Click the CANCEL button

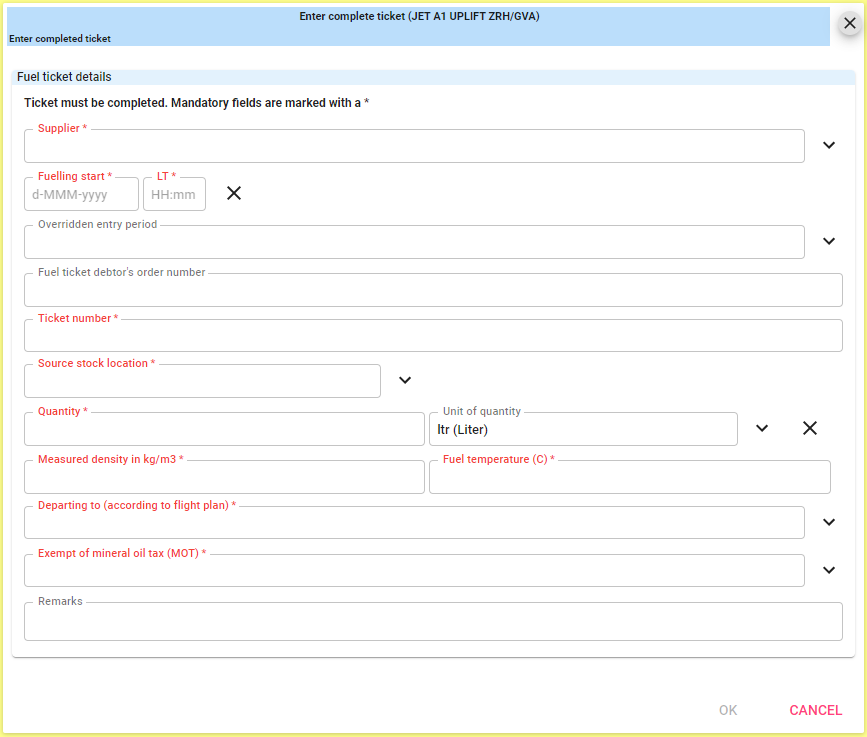[815, 710]
